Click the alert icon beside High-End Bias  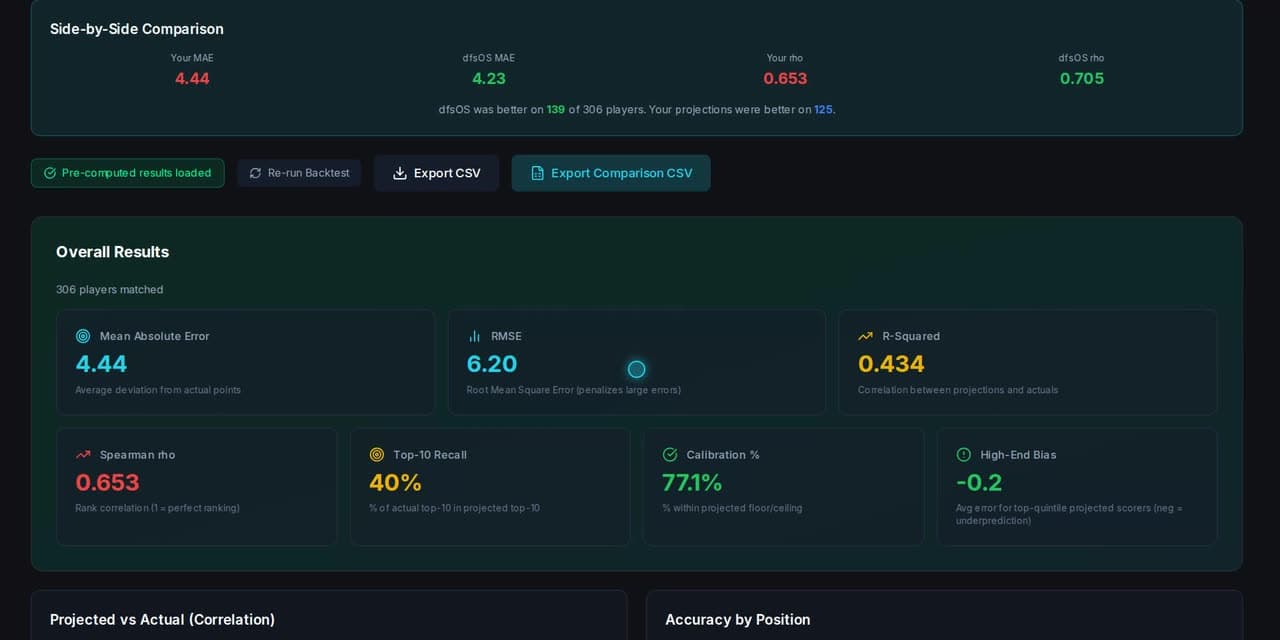pos(963,454)
